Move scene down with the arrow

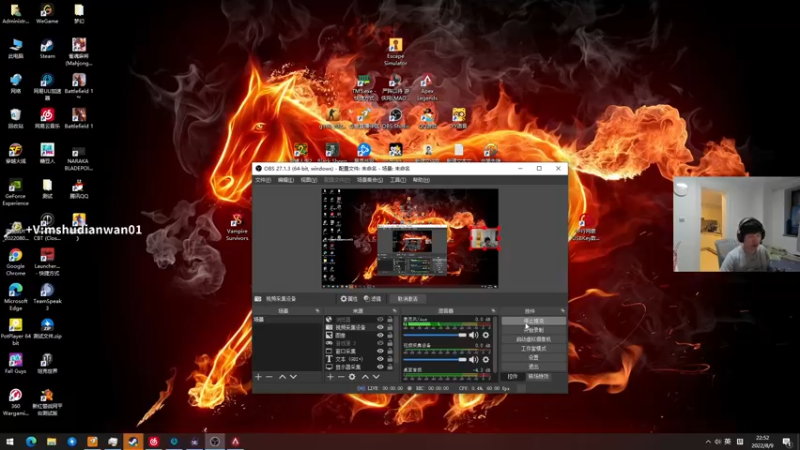(x=293, y=377)
